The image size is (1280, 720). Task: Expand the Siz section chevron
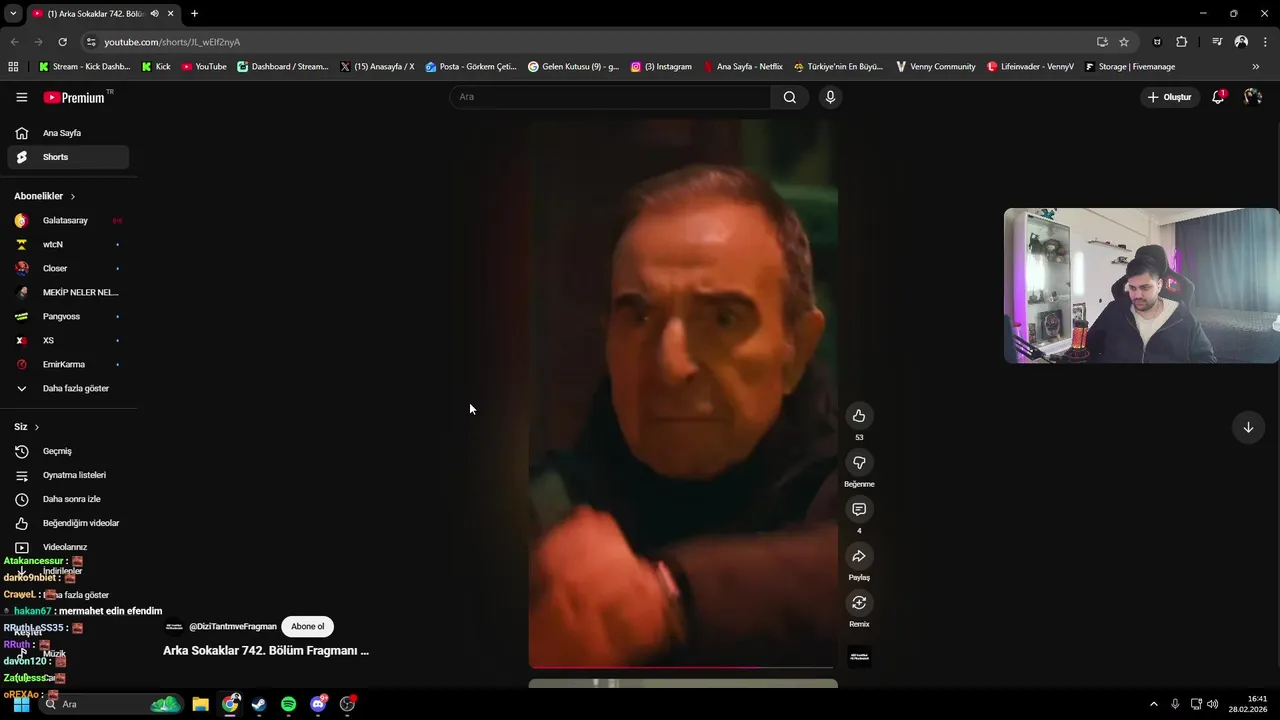tap(37, 427)
